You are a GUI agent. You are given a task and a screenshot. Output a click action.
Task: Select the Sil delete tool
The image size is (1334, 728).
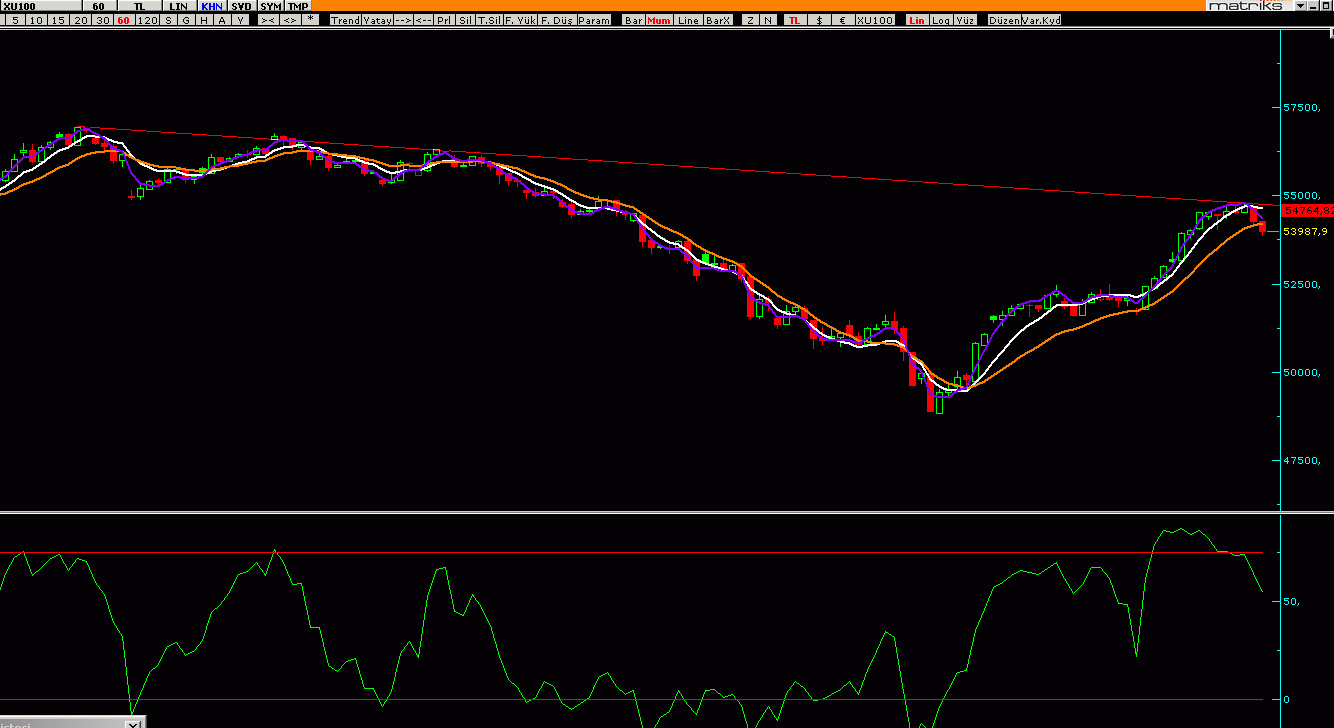[x=465, y=20]
